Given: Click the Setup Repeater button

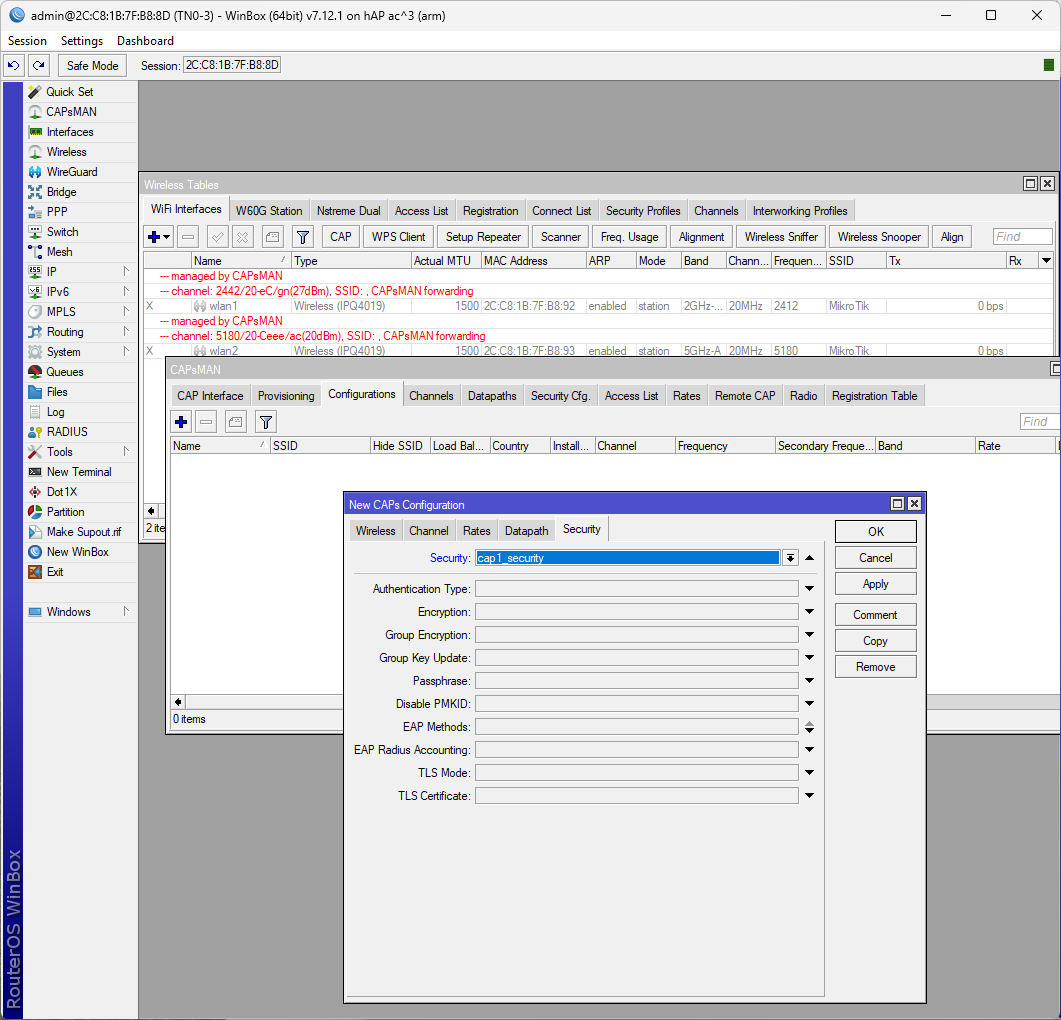Looking at the screenshot, I should click(482, 236).
